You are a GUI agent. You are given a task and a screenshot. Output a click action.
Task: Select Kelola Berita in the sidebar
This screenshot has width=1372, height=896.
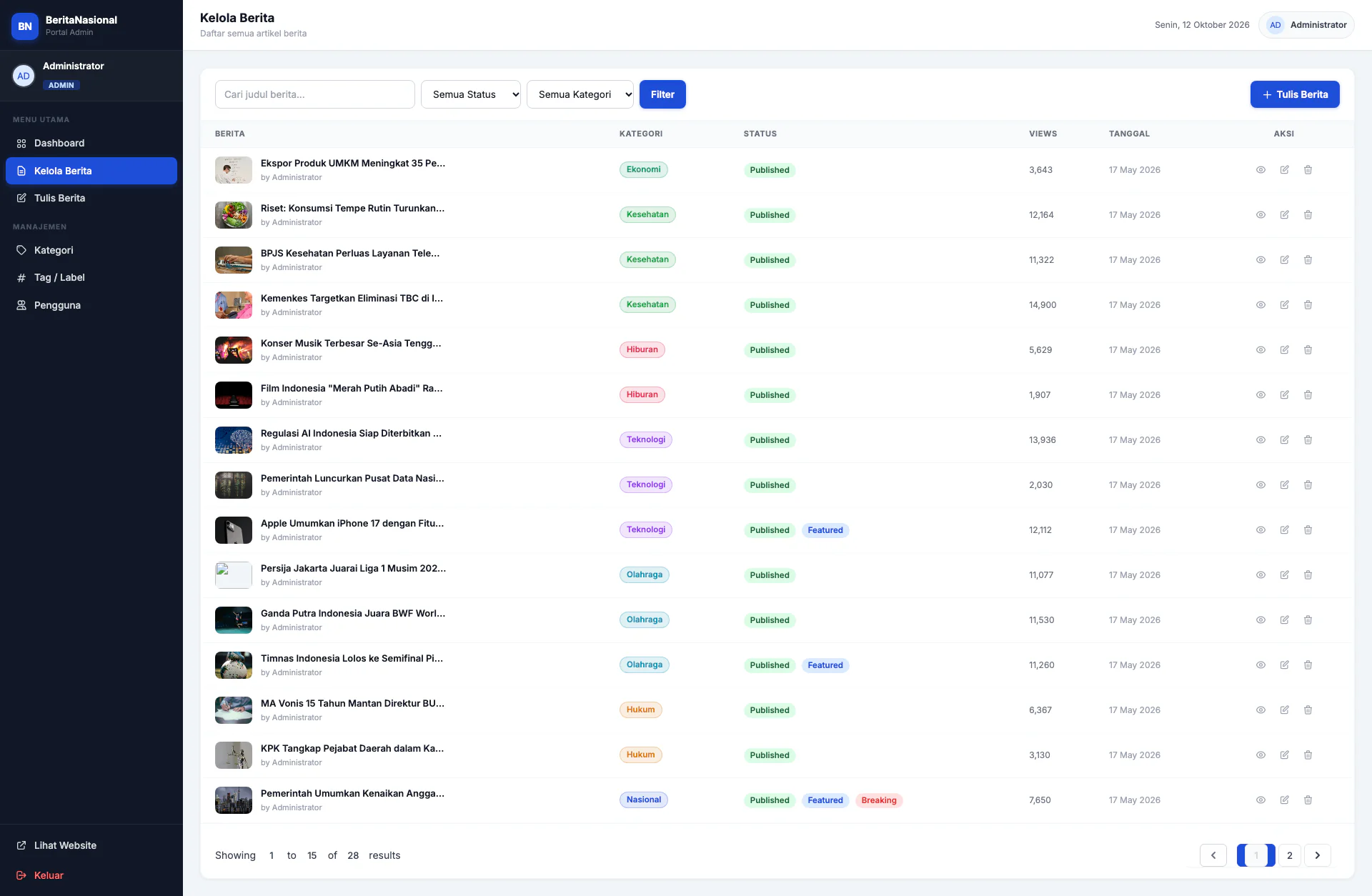[x=91, y=171]
